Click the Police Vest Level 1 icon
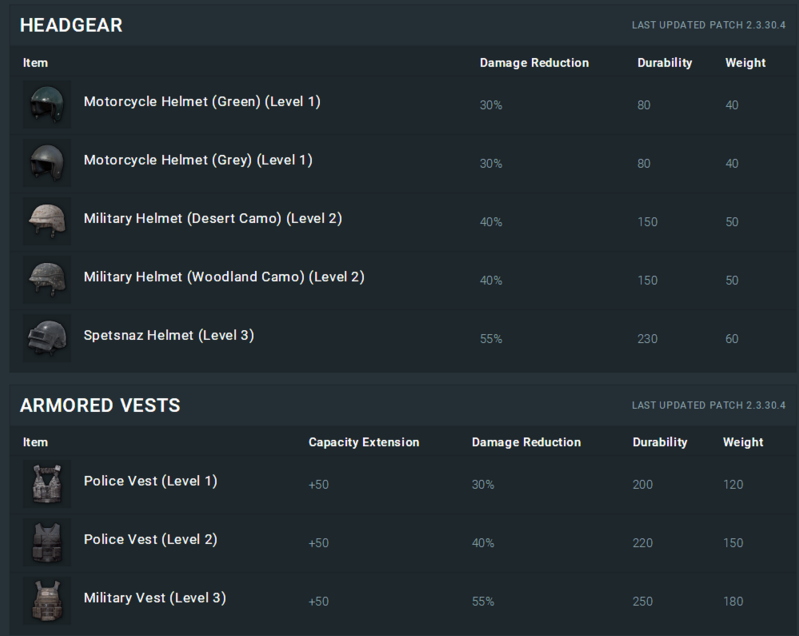This screenshot has height=636, width=799. pos(46,483)
